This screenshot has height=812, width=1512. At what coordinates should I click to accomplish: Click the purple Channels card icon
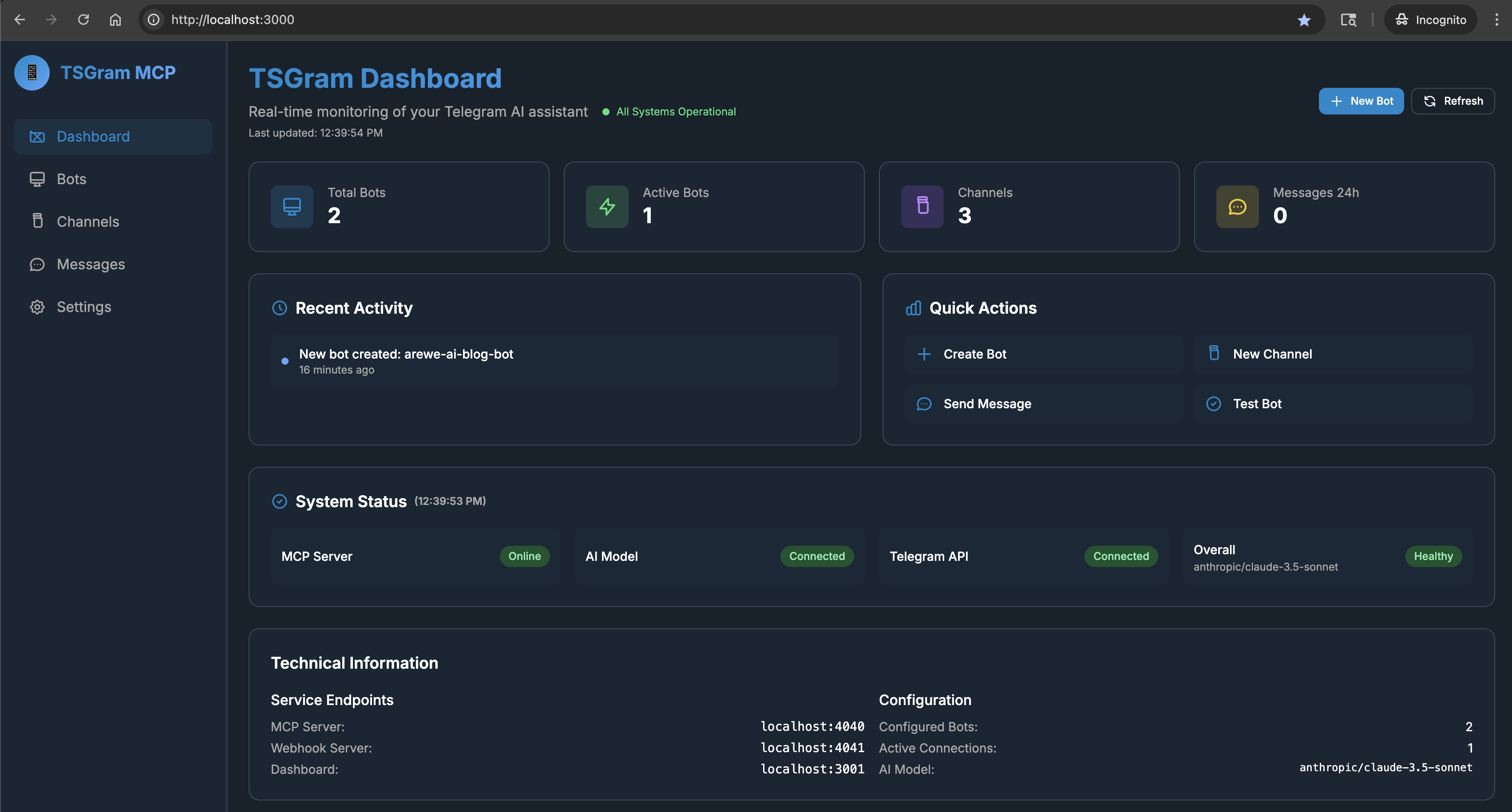(x=922, y=207)
